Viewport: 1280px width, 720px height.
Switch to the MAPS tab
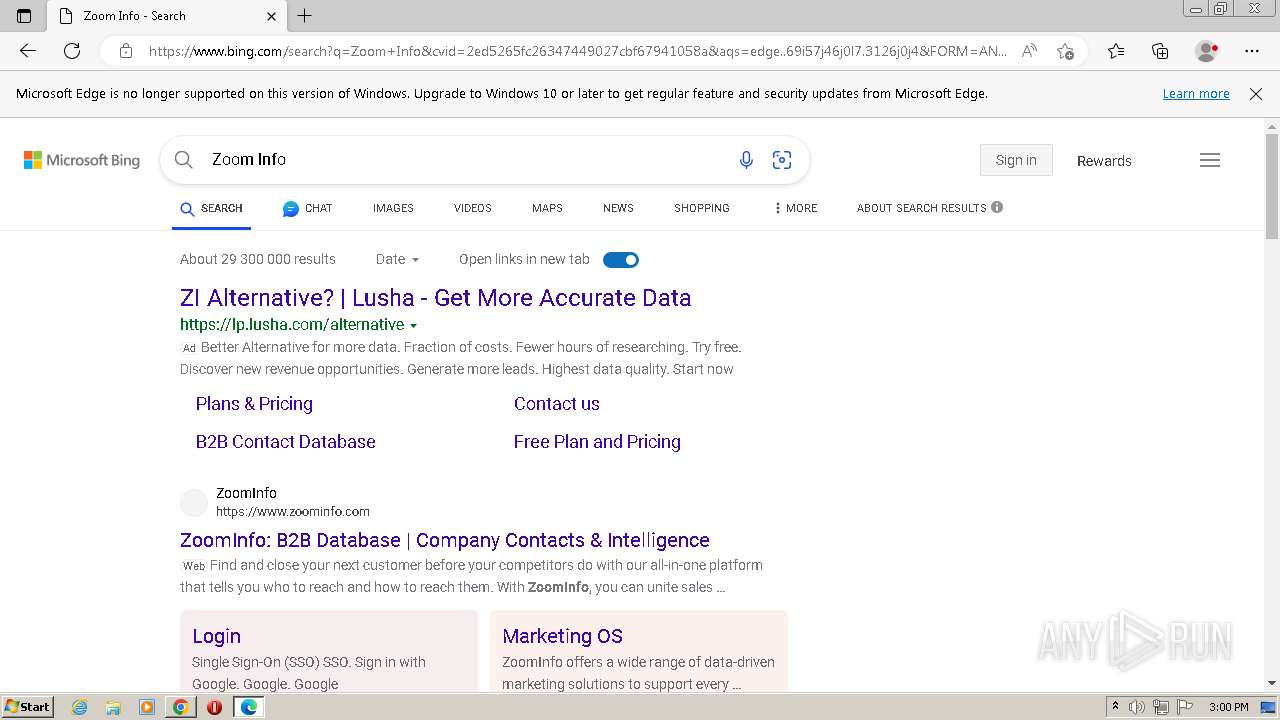point(547,208)
